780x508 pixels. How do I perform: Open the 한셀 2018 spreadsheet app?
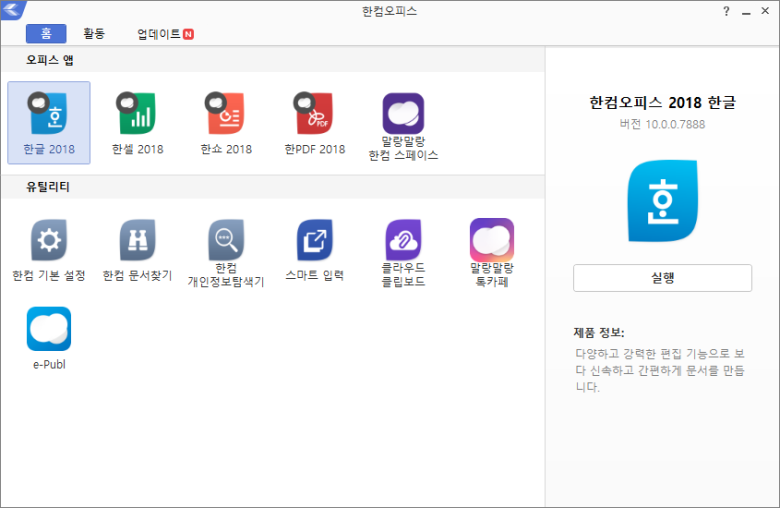click(137, 123)
